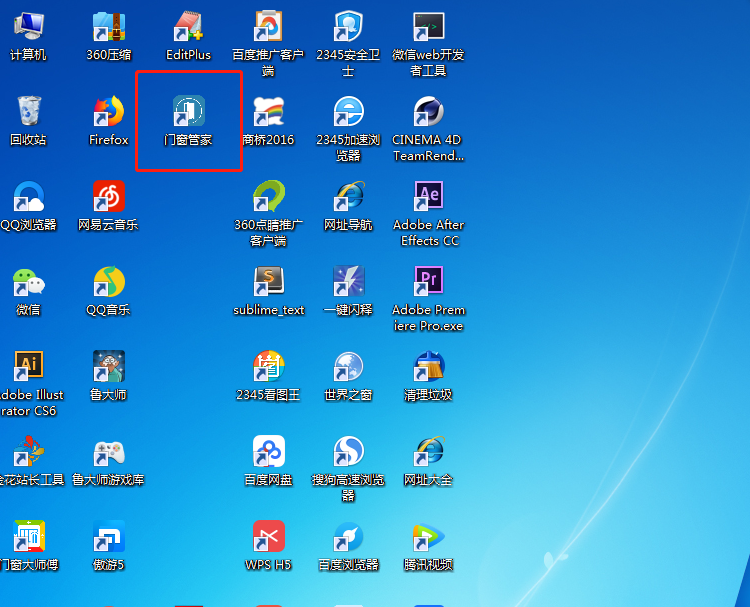This screenshot has height=607, width=750.
Task: Click Adobe Illustrator CS6 icon
Action: coord(29,366)
